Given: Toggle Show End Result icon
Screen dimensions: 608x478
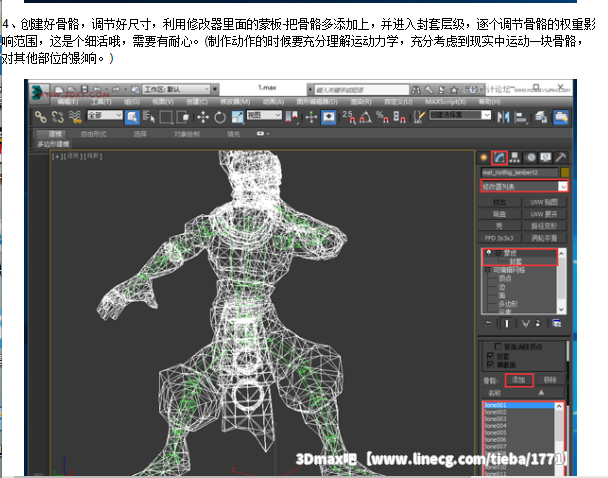Looking at the screenshot, I should (507, 323).
